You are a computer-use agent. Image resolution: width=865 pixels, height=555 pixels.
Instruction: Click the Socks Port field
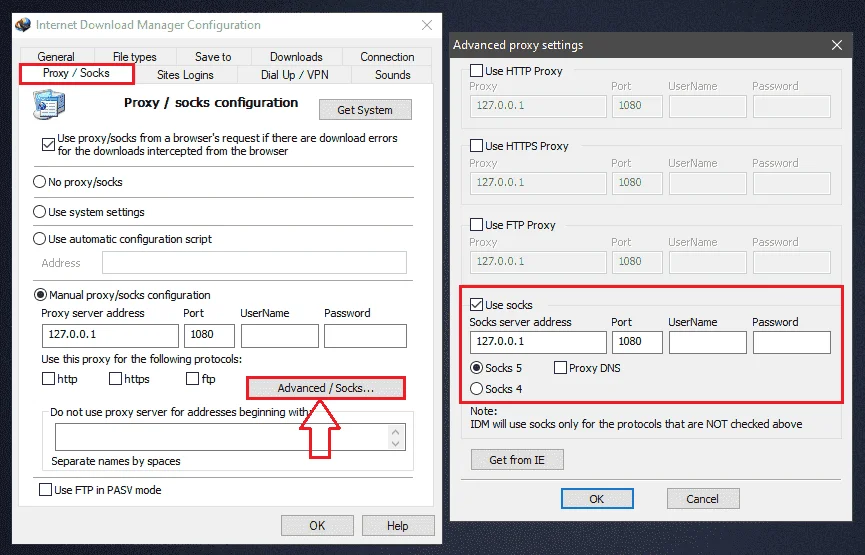(637, 342)
